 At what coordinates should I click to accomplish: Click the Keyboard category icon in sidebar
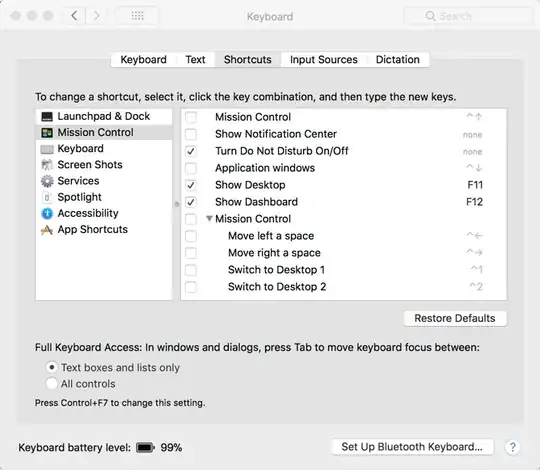47,149
